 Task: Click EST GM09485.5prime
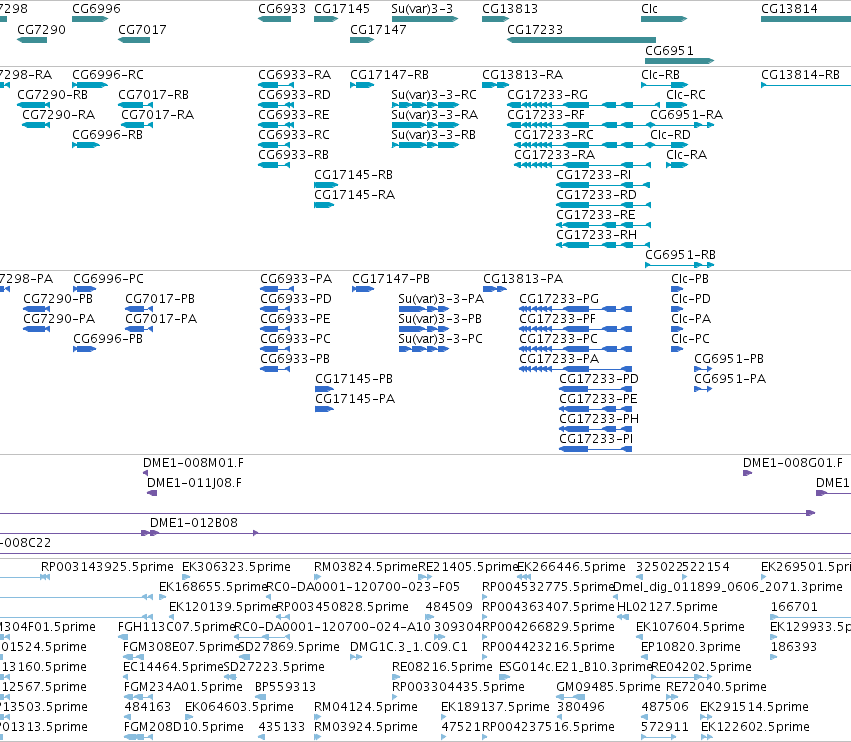[x=608, y=687]
